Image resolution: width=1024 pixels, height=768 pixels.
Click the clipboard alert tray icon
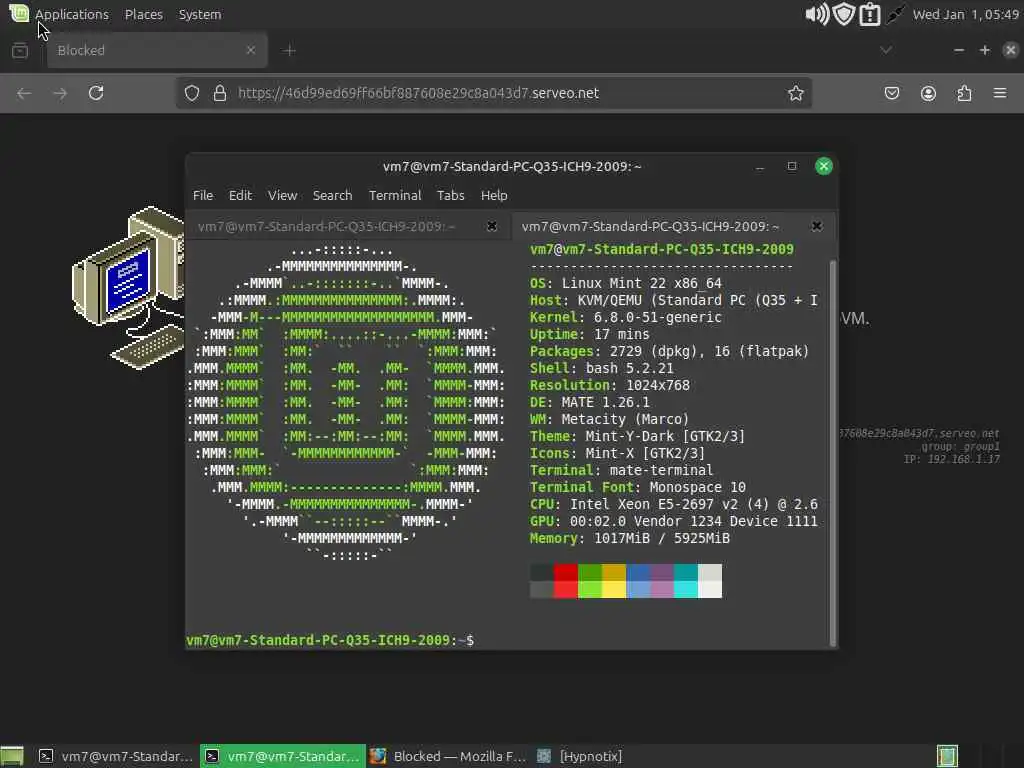(870, 14)
